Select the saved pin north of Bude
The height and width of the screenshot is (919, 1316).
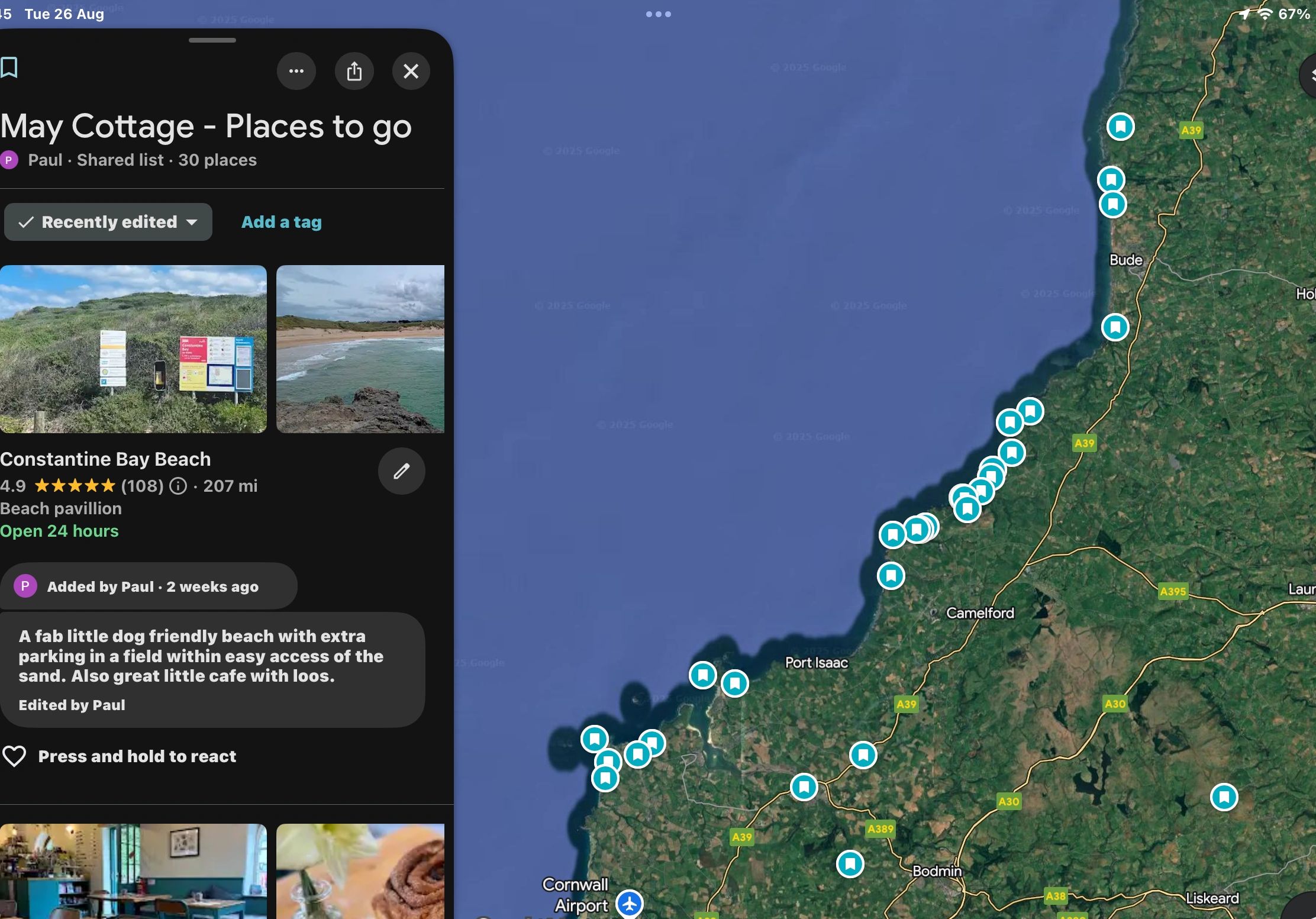click(x=1121, y=127)
